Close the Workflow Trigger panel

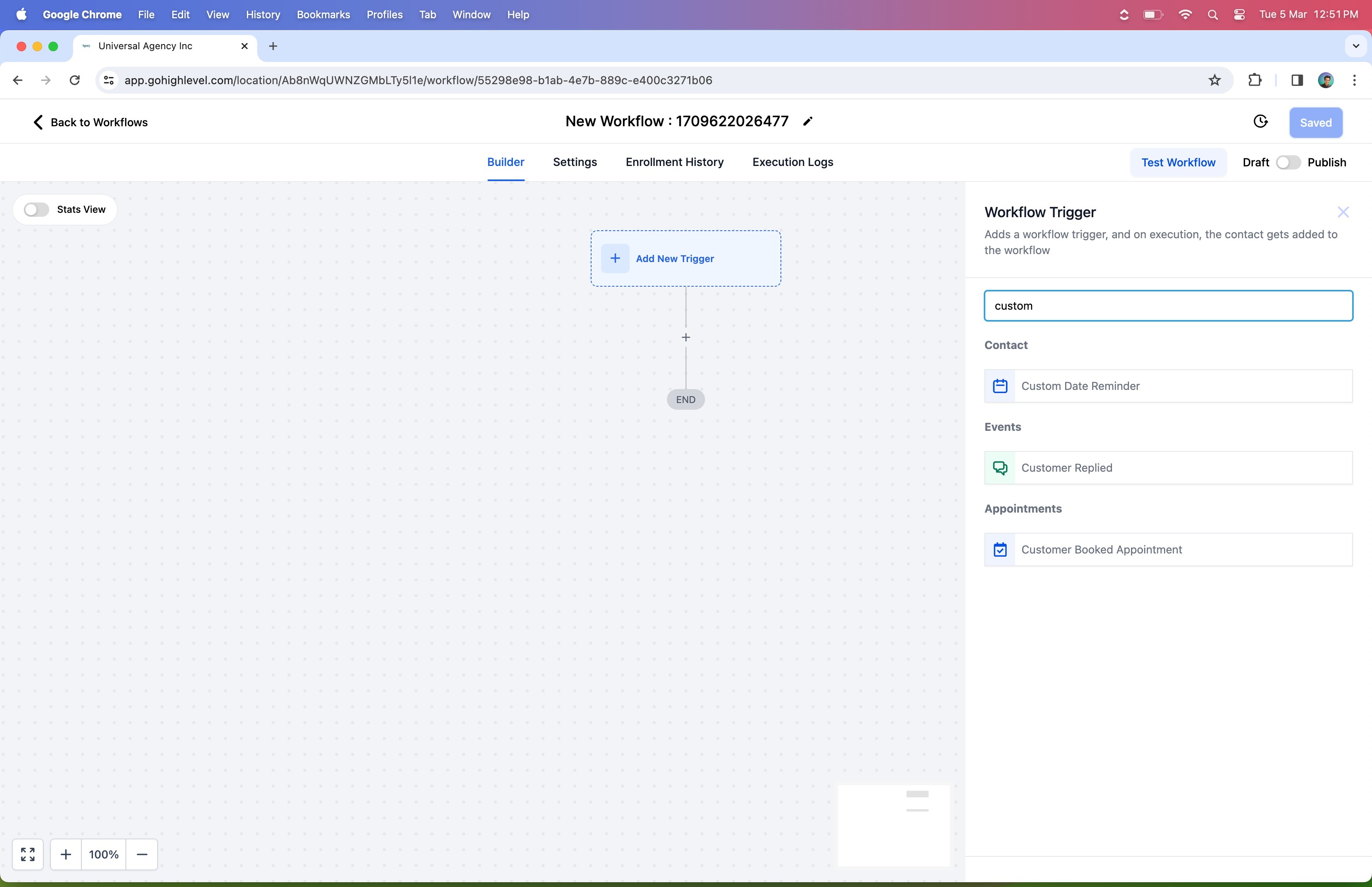click(x=1343, y=212)
